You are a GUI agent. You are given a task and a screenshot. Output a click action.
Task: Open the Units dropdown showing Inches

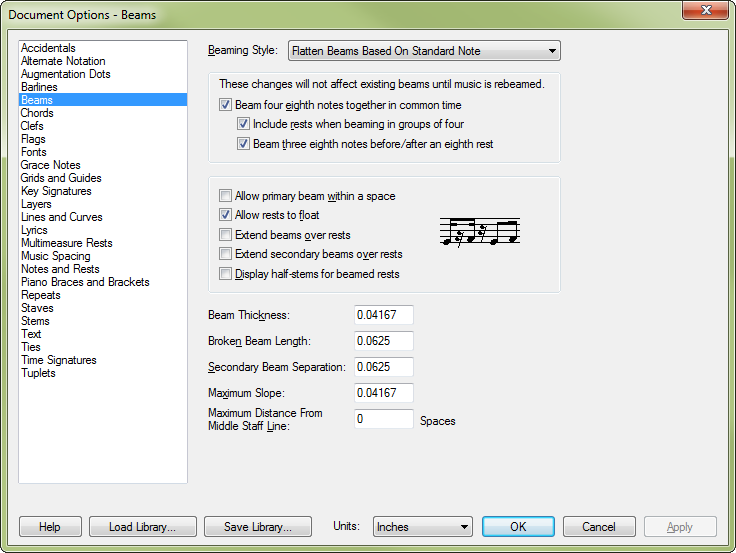click(422, 527)
